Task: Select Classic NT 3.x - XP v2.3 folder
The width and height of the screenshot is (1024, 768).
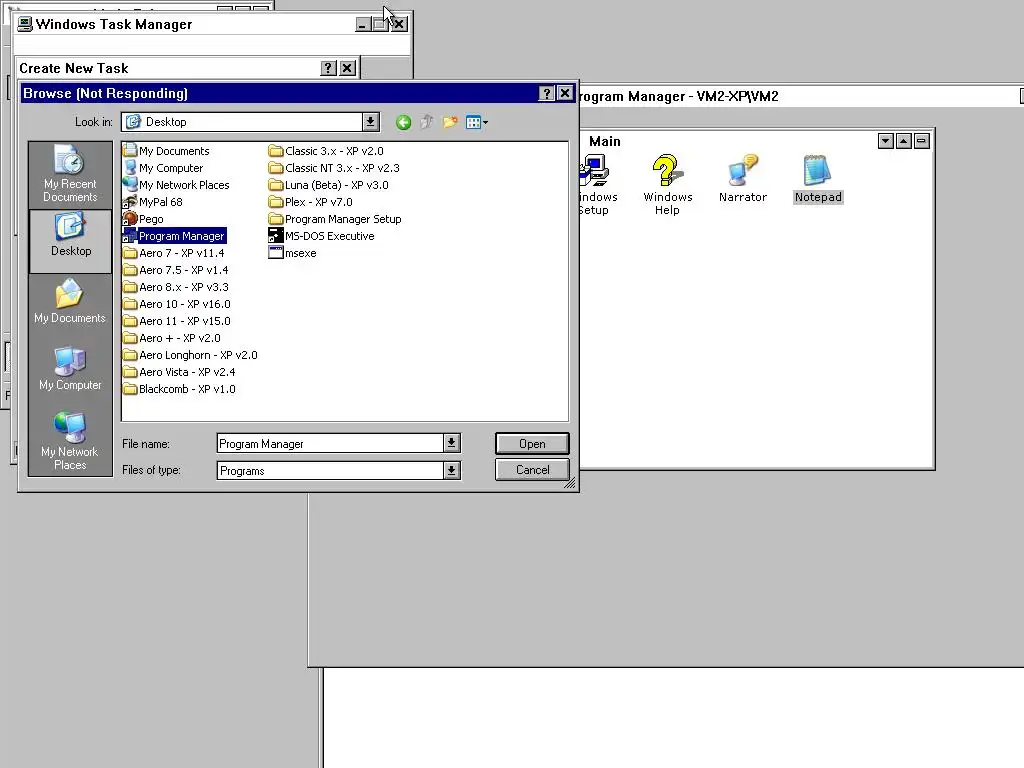Action: coord(334,168)
